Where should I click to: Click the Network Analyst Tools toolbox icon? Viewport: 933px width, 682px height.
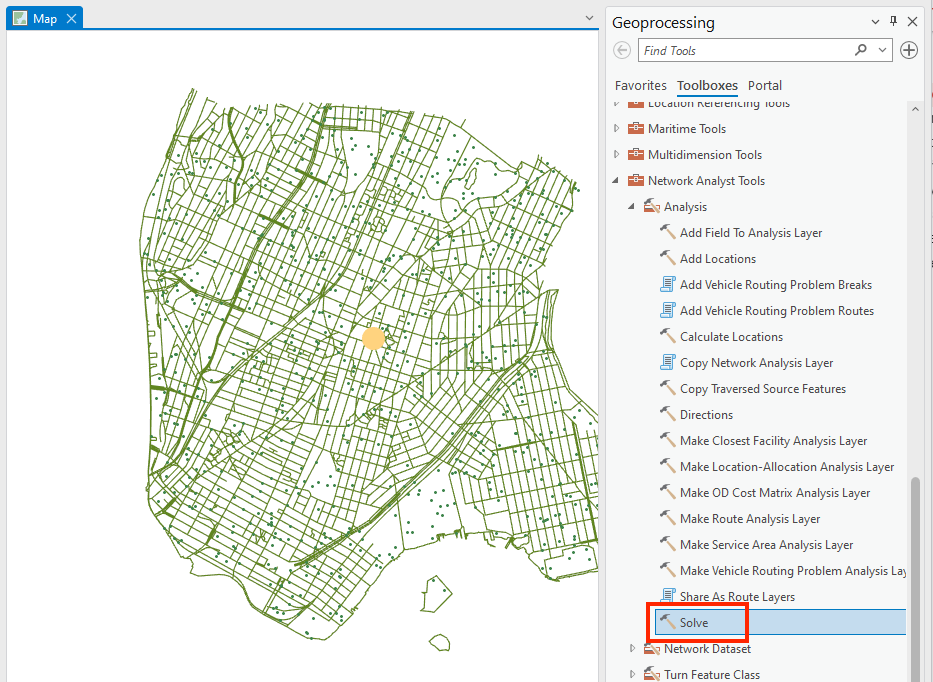[x=635, y=180]
